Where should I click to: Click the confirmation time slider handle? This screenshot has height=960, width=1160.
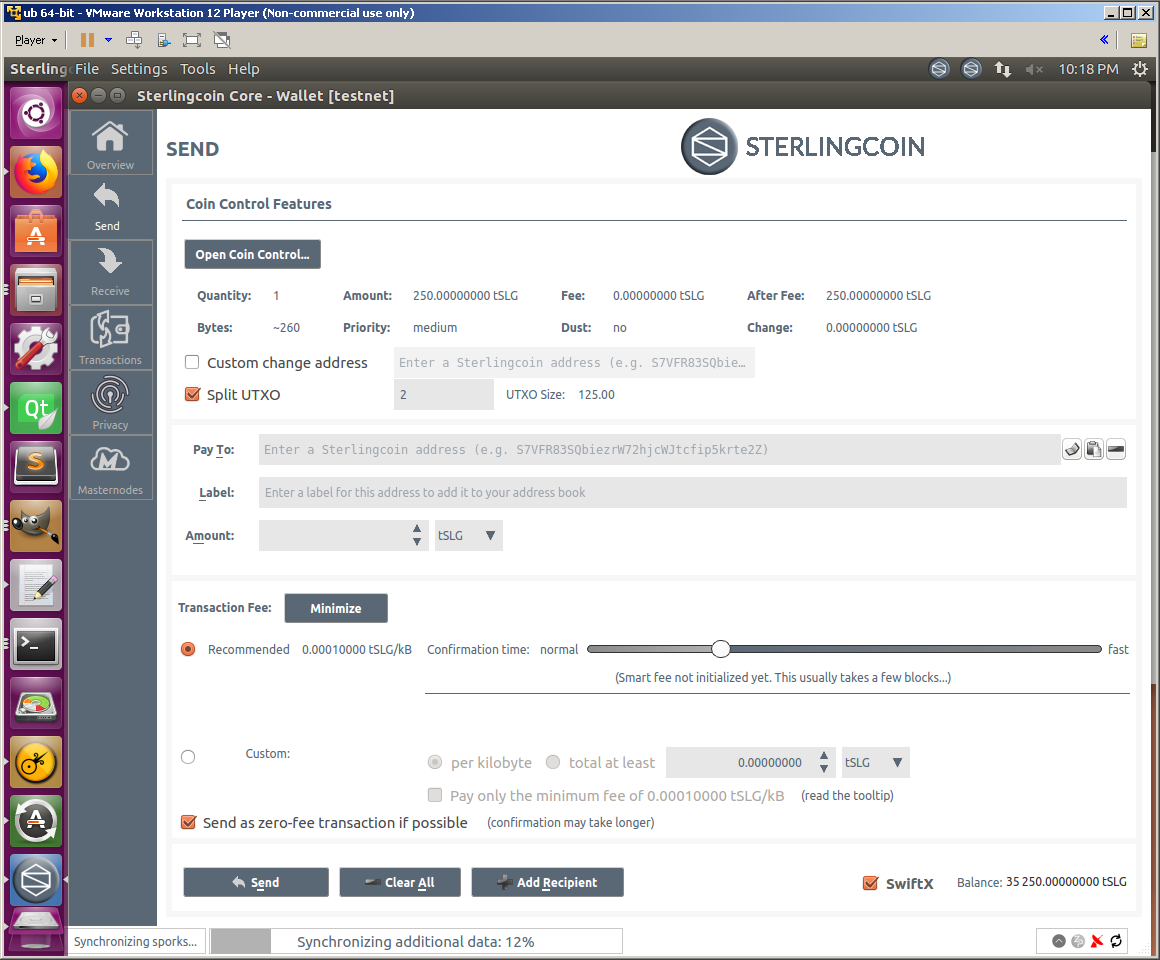coord(721,649)
